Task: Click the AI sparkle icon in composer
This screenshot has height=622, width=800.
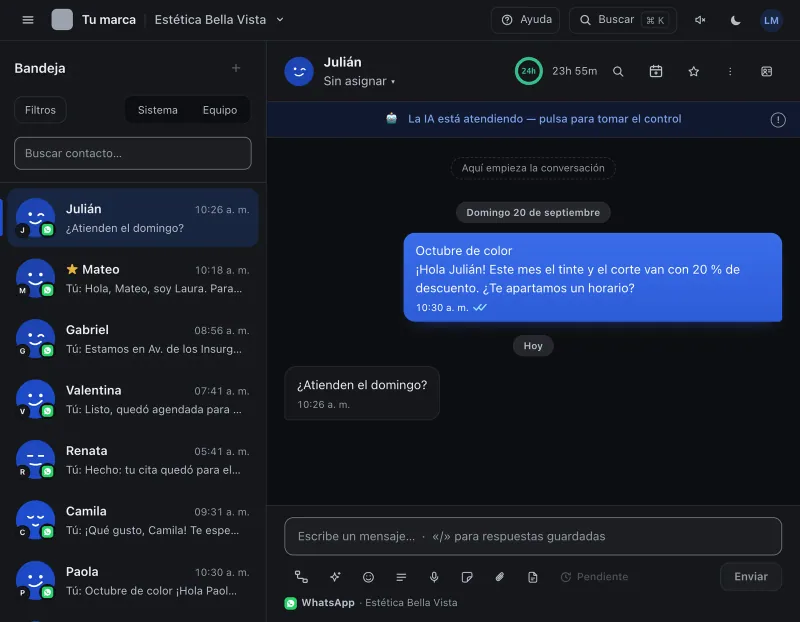Action: pos(335,577)
